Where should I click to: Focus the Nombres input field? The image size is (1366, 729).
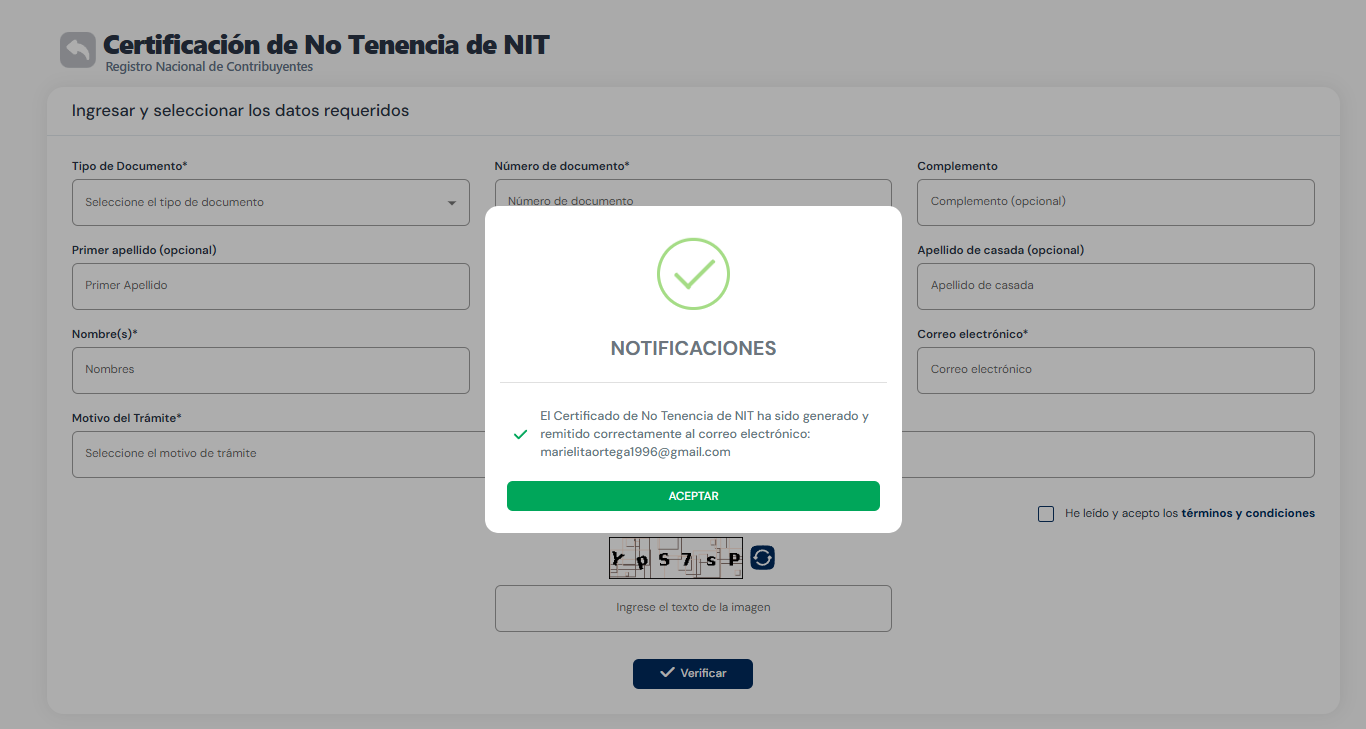coord(271,370)
